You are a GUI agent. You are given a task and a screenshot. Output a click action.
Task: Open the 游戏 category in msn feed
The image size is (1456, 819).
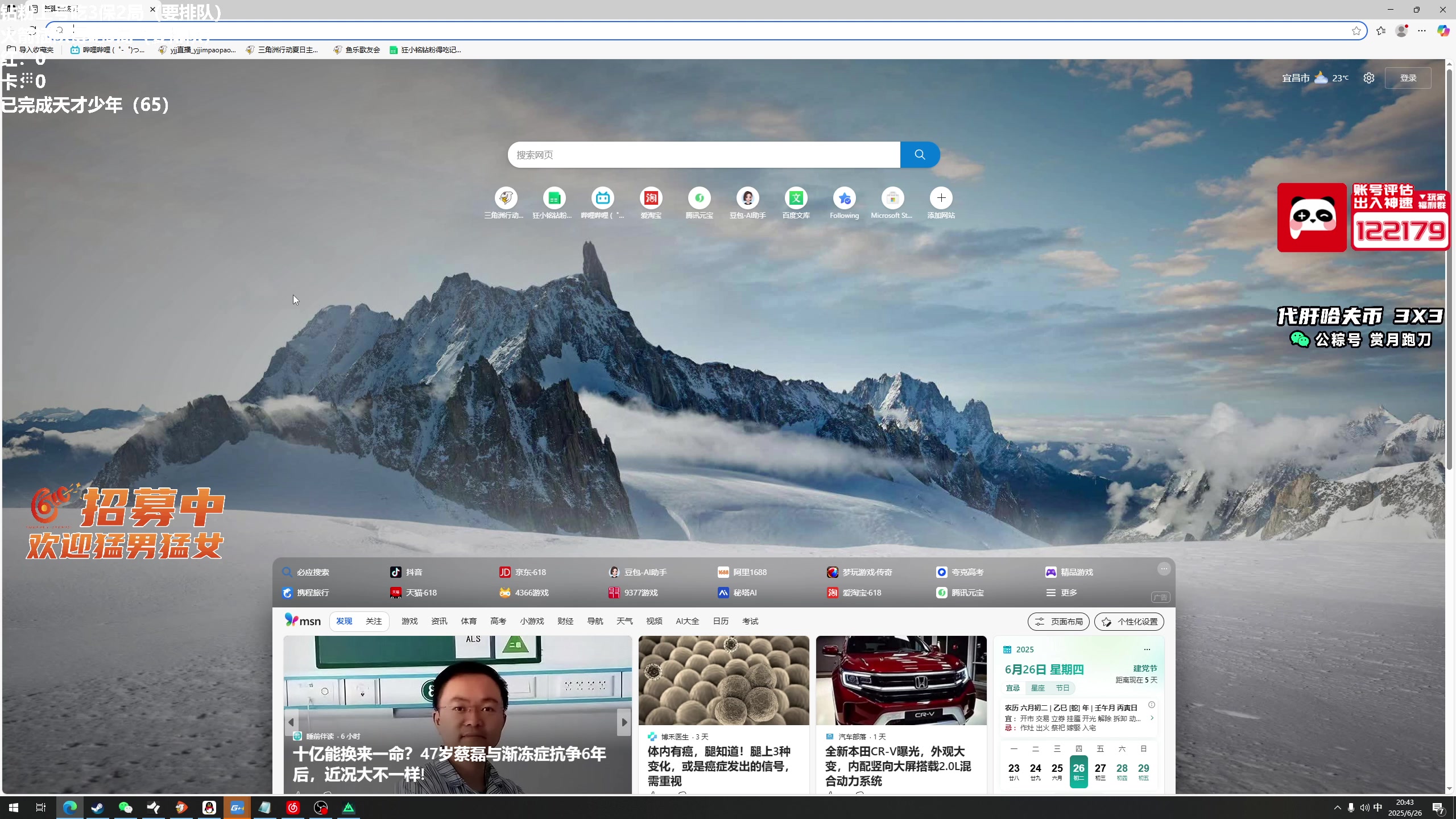point(409,621)
